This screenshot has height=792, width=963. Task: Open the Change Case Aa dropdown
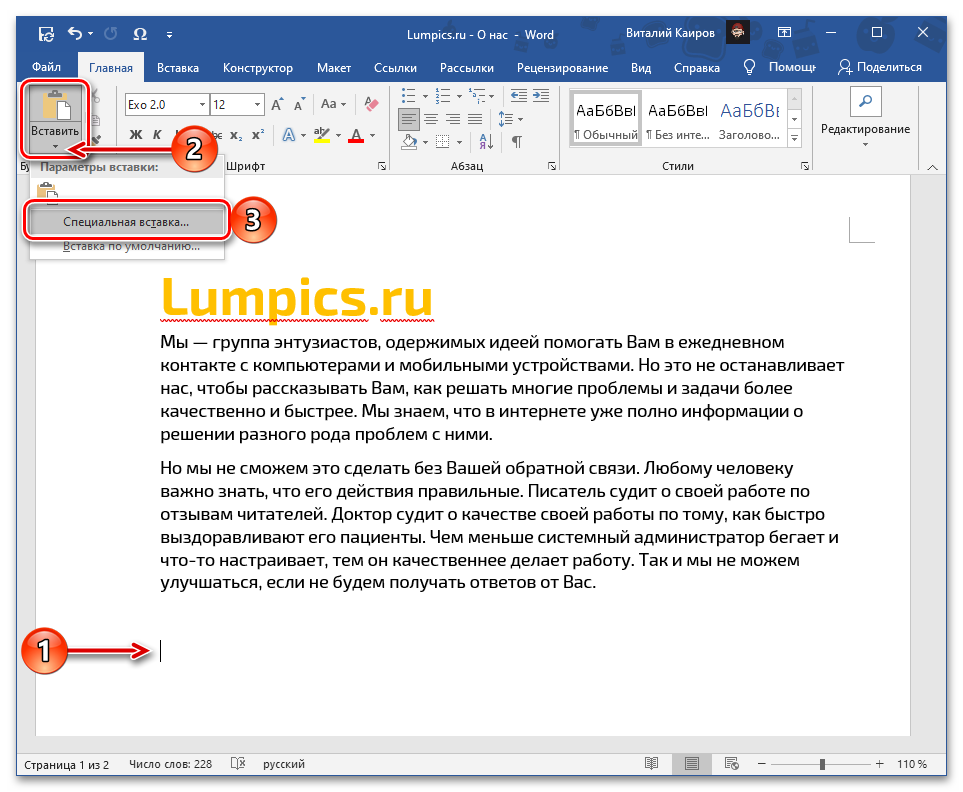333,104
